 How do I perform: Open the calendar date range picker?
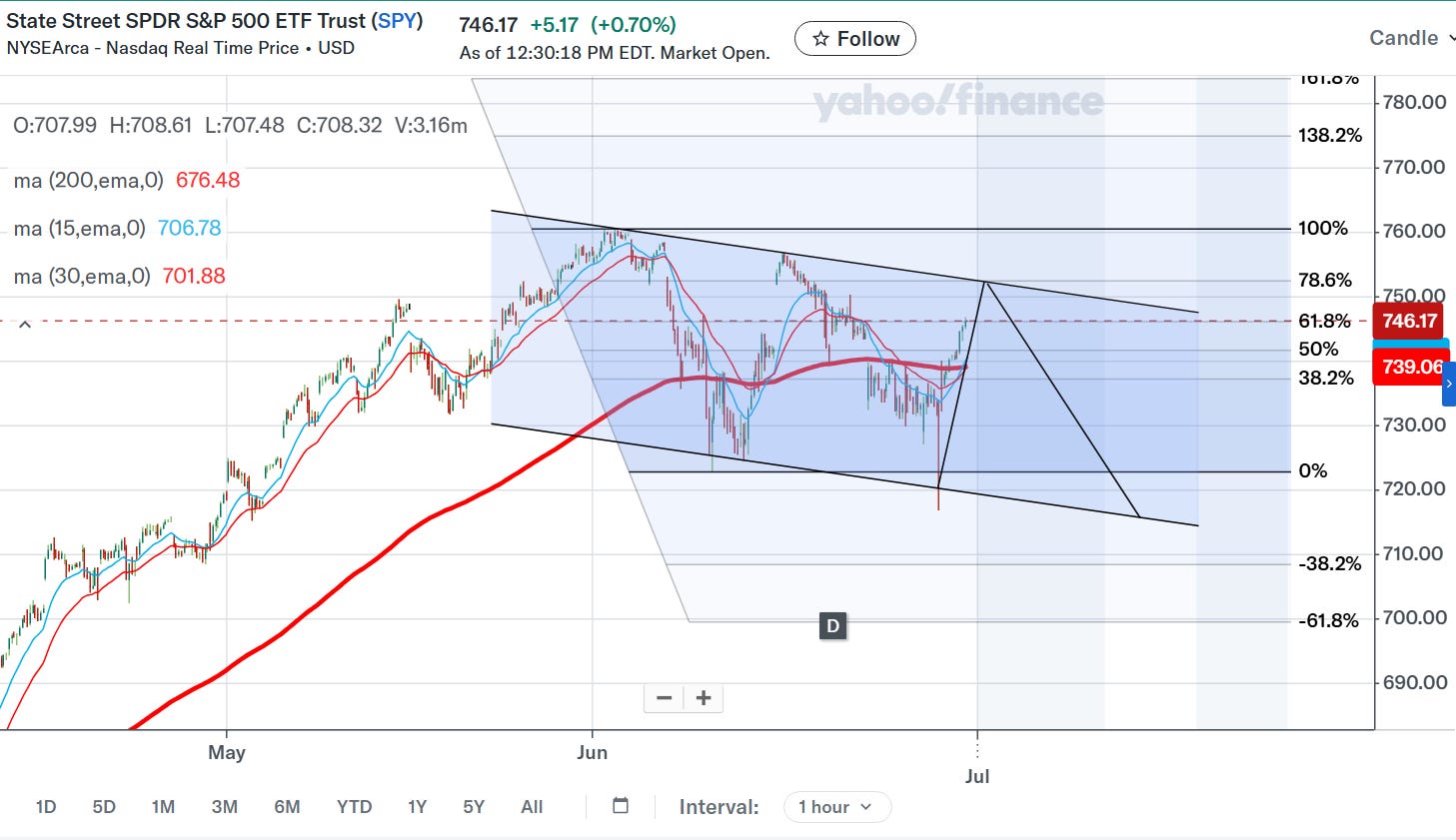click(621, 806)
